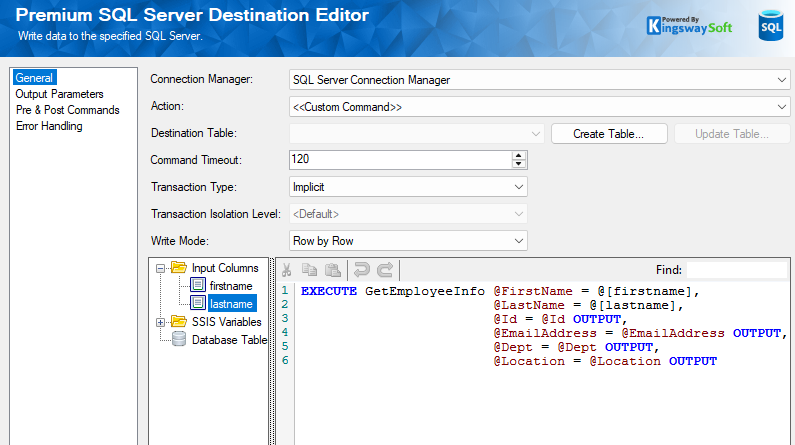Open the Pre & Post Commands page

pyautogui.click(x=67, y=110)
